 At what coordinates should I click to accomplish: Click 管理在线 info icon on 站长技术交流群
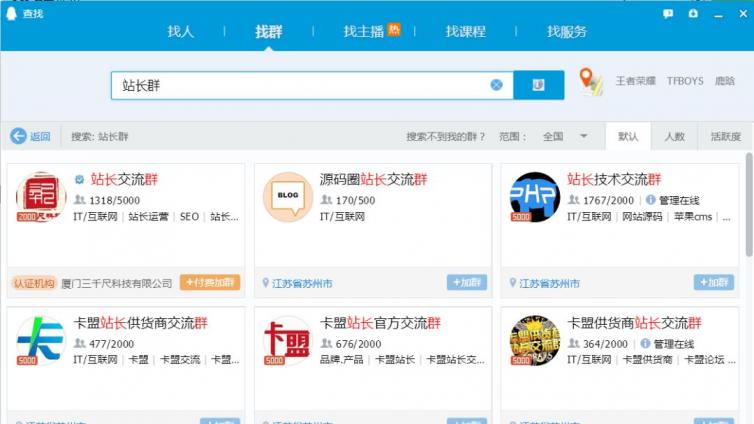651,200
